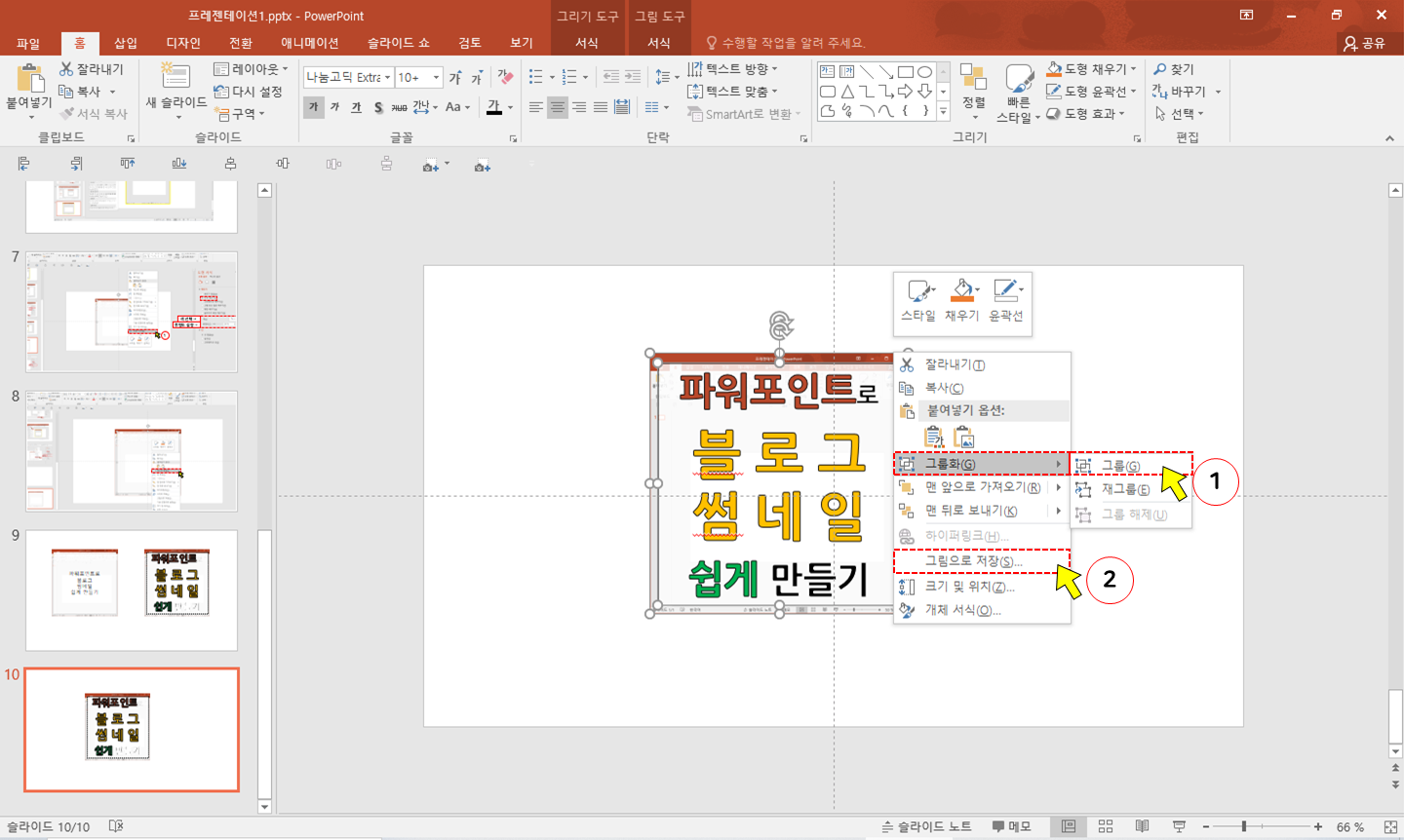Choose Format Object (개체 서식) in context menu
Screen dimensions: 1404x840
982,610
